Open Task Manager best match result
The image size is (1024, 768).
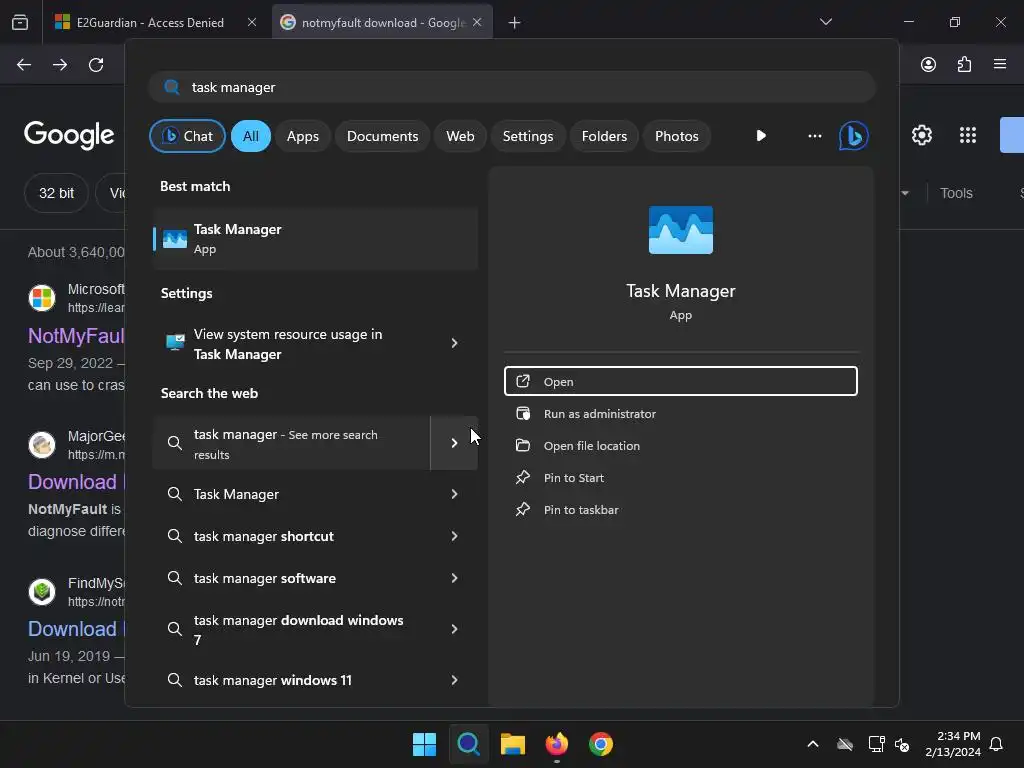pyautogui.click(x=315, y=238)
